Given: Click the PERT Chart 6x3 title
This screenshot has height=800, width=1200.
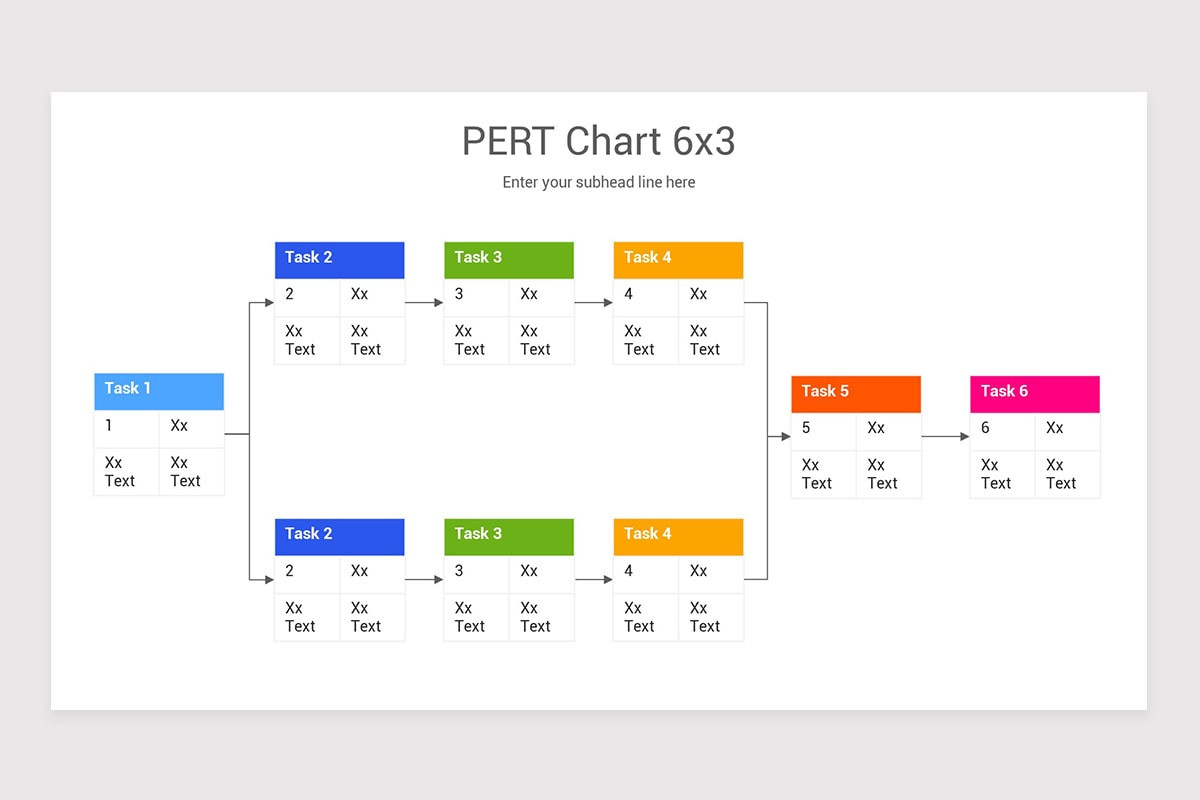Looking at the screenshot, I should click(x=599, y=141).
